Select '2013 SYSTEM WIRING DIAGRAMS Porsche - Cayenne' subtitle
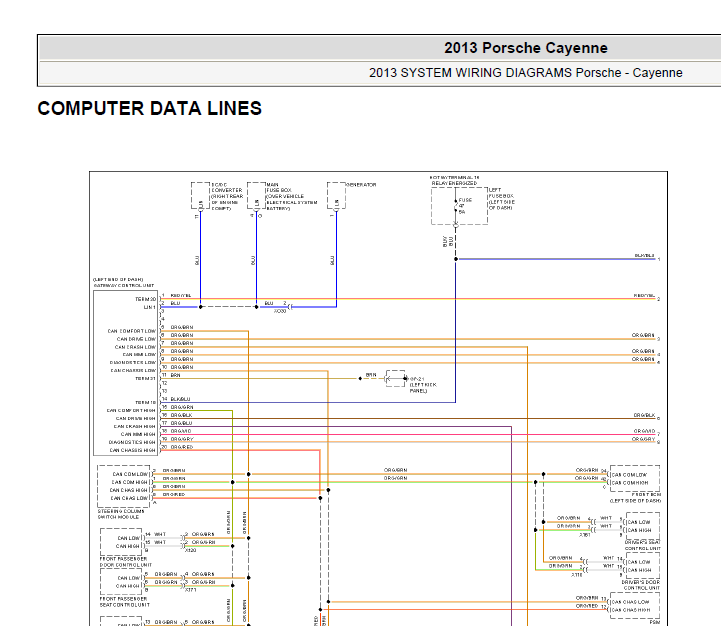721x626 pixels. 526,73
